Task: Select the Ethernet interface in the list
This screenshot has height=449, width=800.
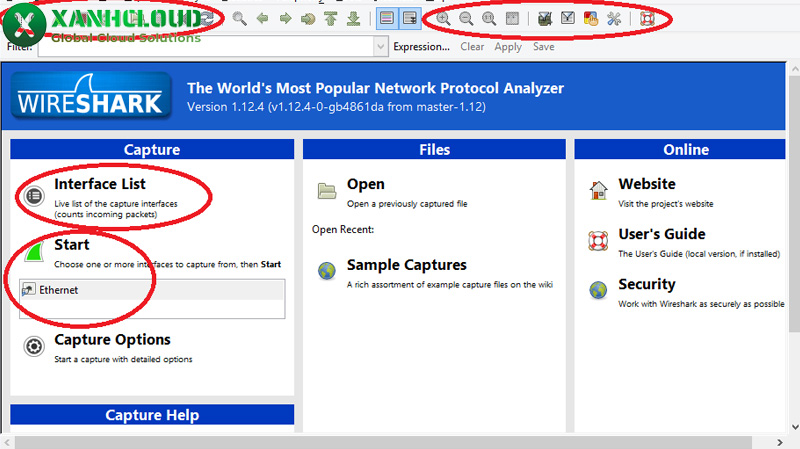Action: point(58,290)
